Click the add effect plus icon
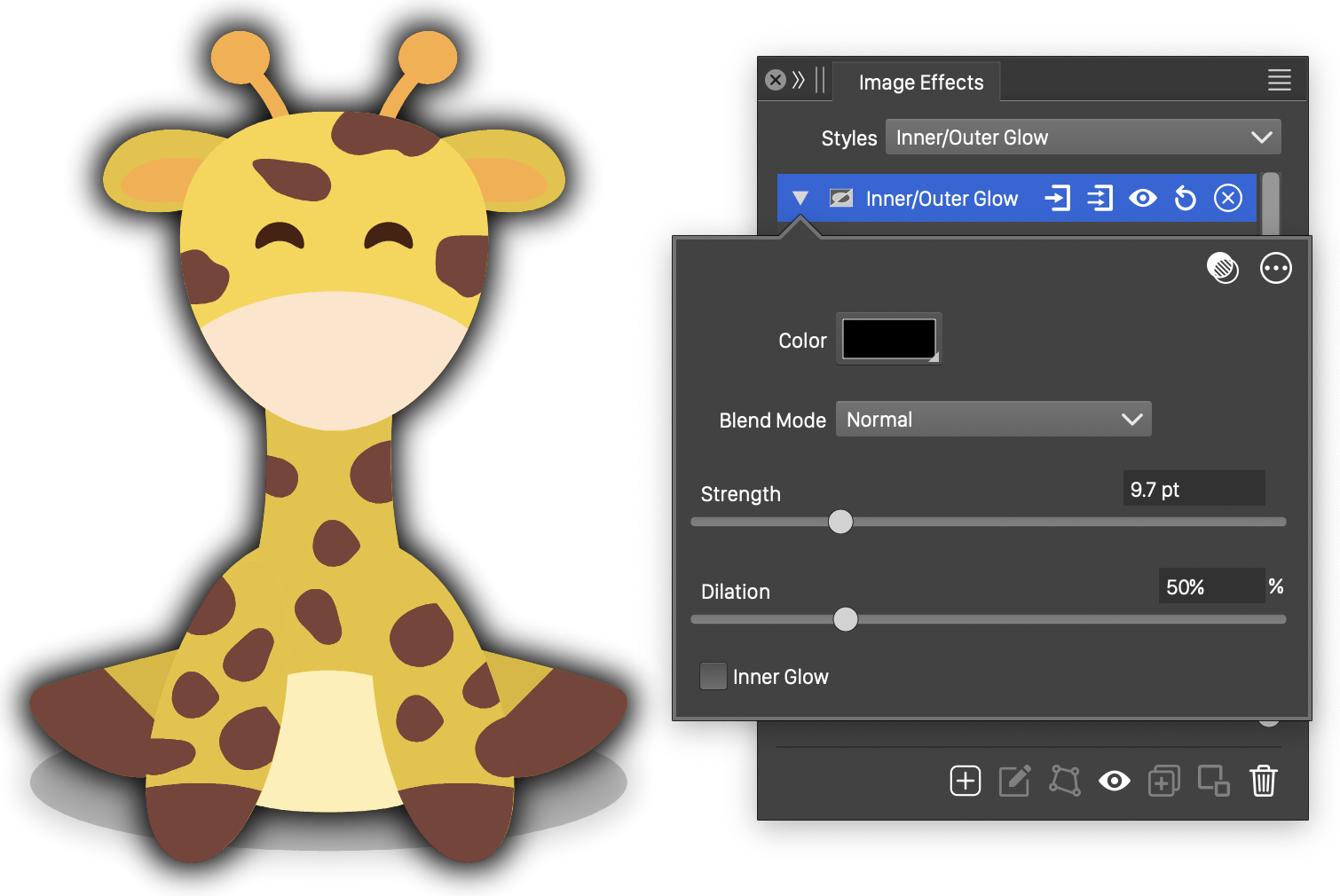1340x896 pixels. (x=965, y=781)
